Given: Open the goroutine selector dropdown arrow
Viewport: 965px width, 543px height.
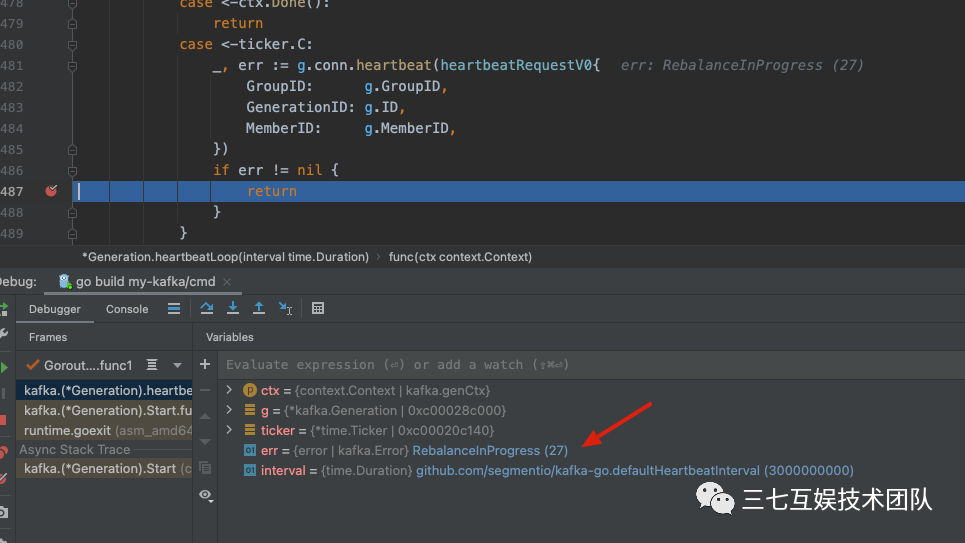Looking at the screenshot, I should [177, 365].
